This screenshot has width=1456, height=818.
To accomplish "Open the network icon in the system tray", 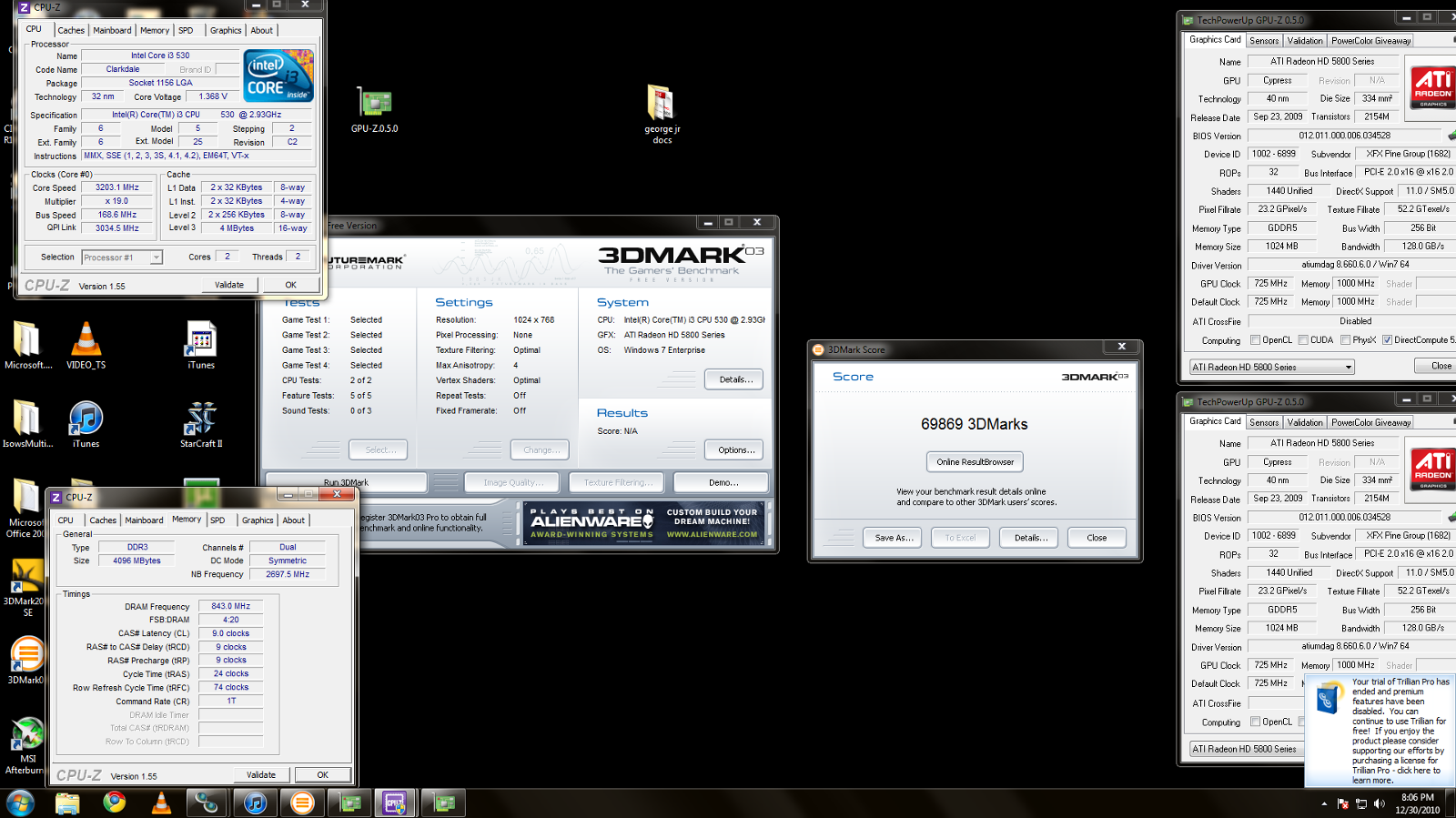I will pos(1361,803).
